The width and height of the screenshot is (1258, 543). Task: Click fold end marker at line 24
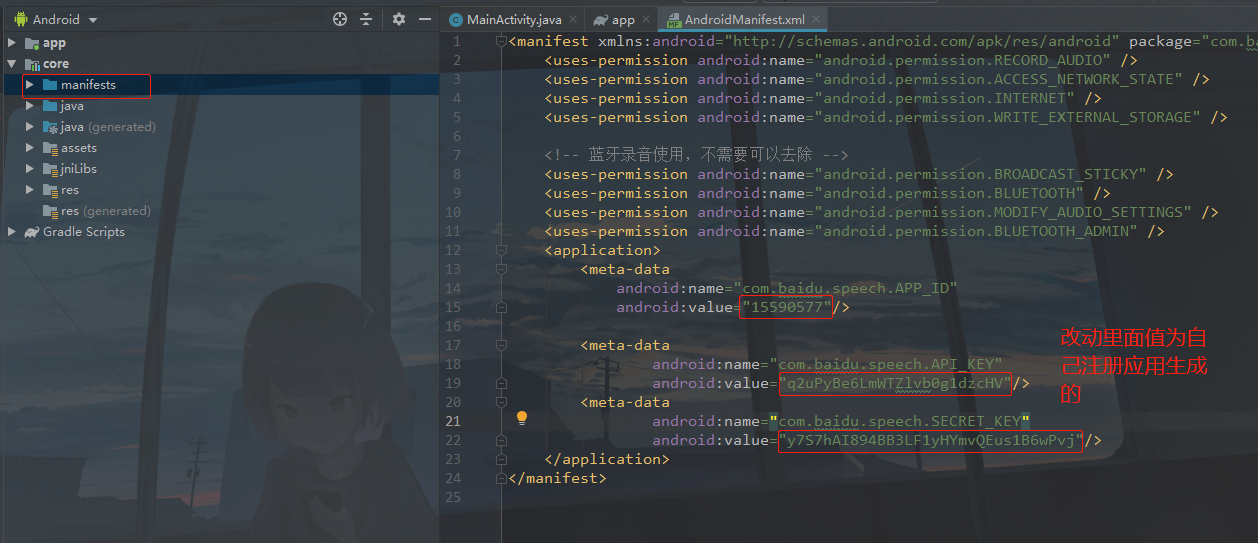[500, 478]
